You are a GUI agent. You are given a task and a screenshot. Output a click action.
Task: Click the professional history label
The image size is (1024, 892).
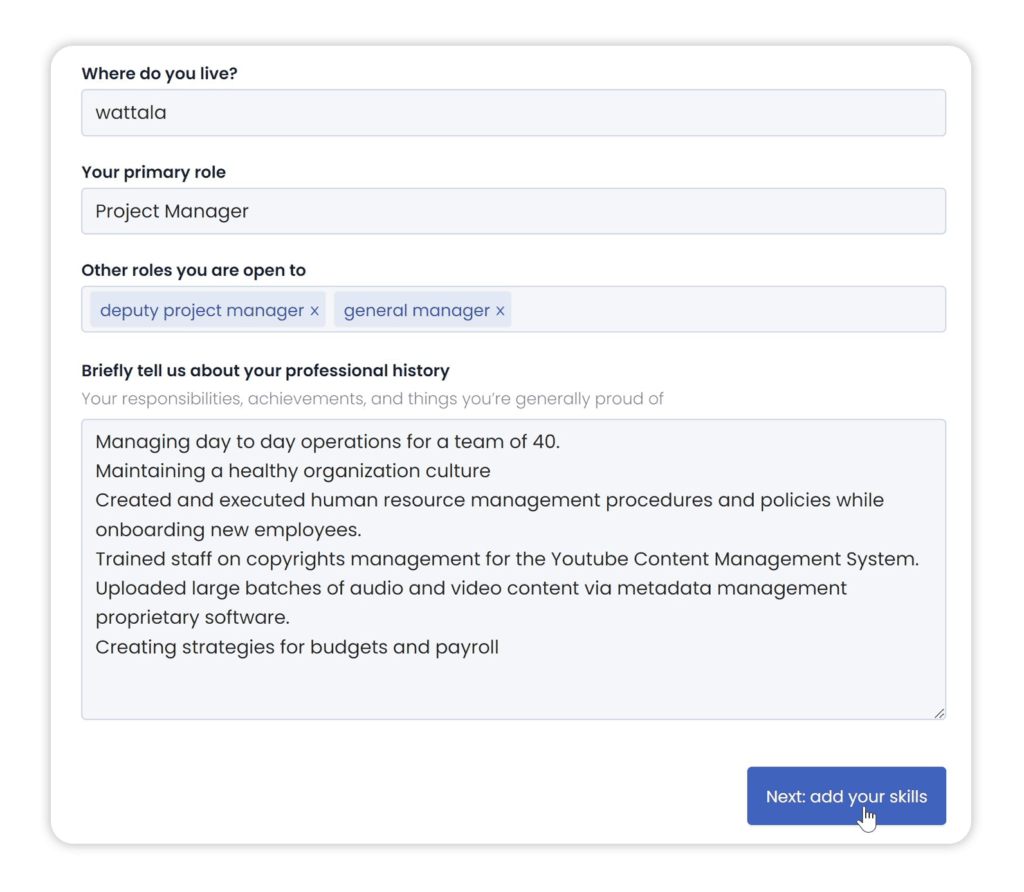click(265, 370)
